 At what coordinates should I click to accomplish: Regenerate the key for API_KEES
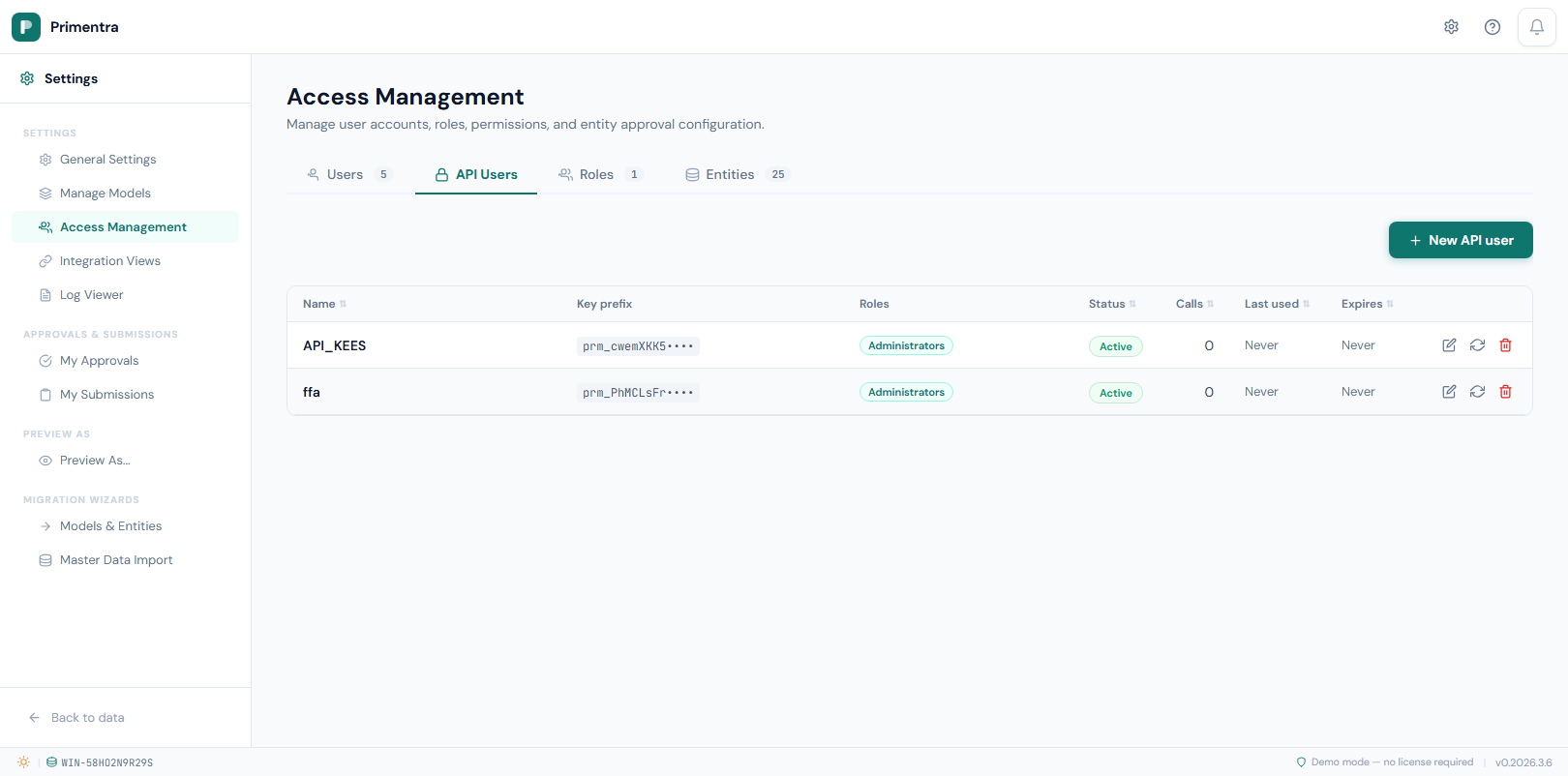1477,345
